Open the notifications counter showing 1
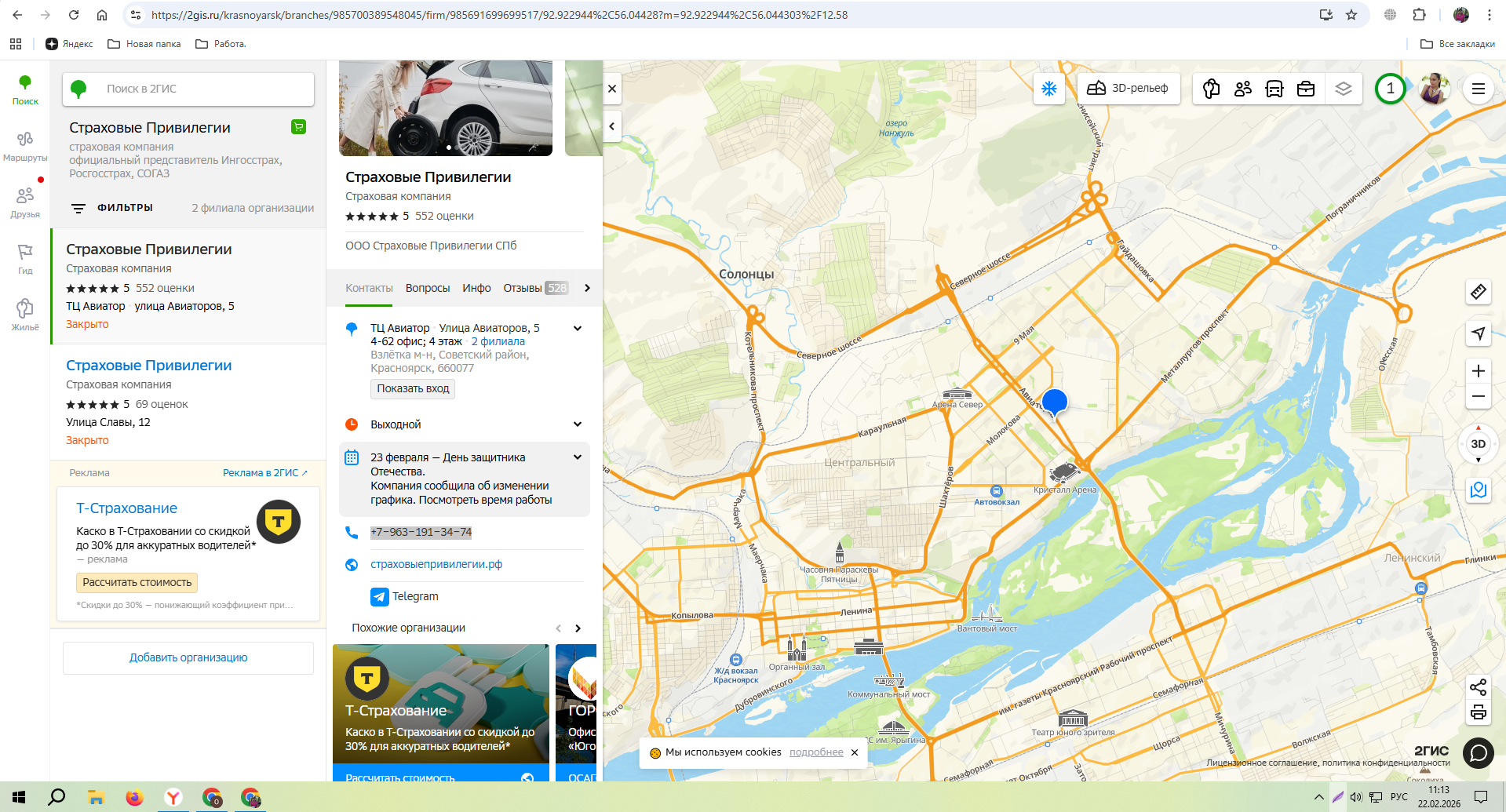This screenshot has height=812, width=1506. click(x=1391, y=89)
